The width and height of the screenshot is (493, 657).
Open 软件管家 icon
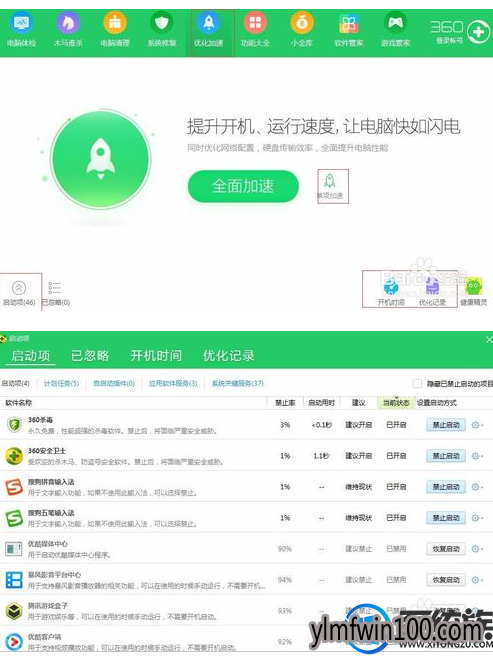point(348,23)
